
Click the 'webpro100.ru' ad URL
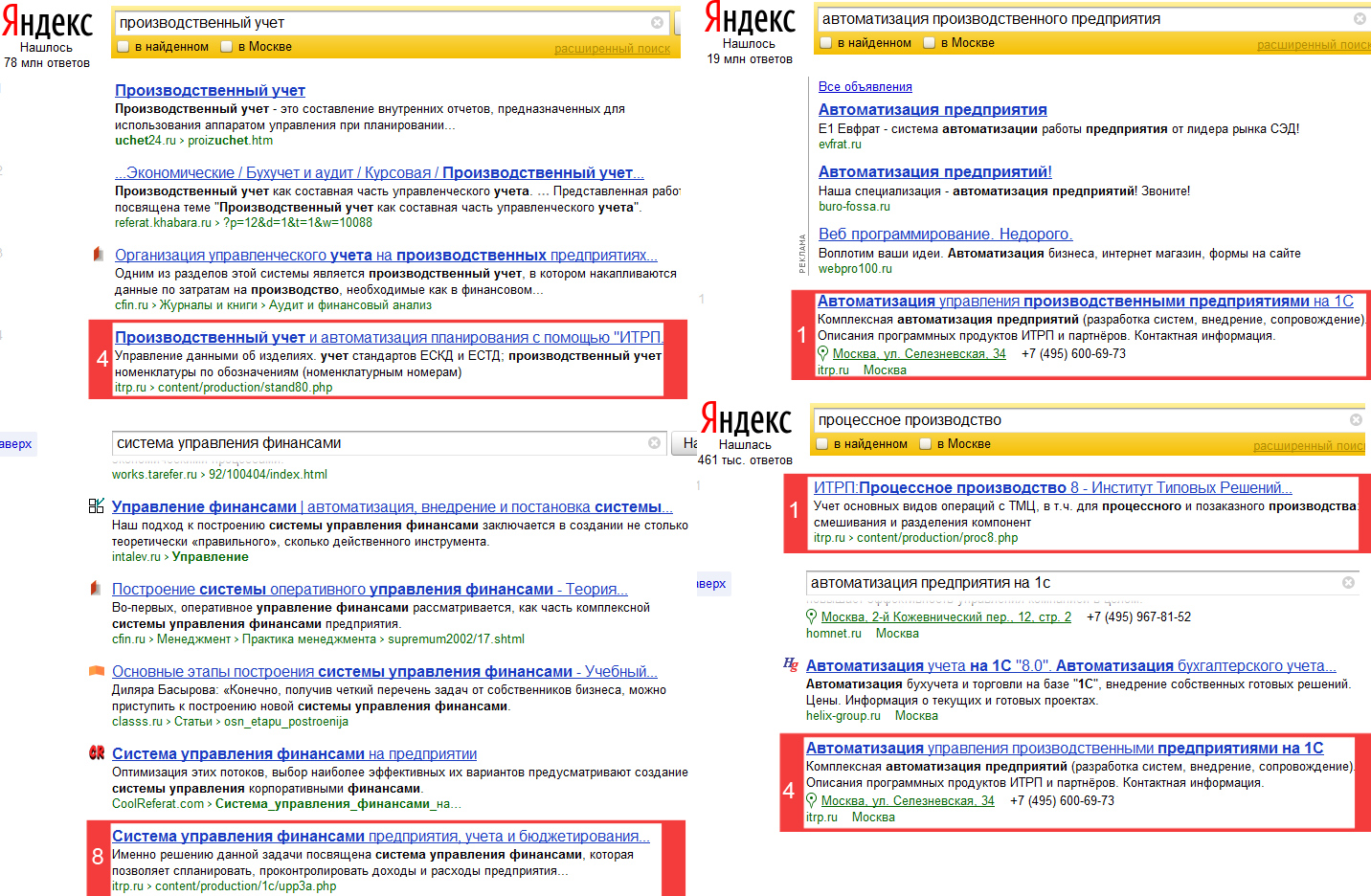[x=855, y=268]
